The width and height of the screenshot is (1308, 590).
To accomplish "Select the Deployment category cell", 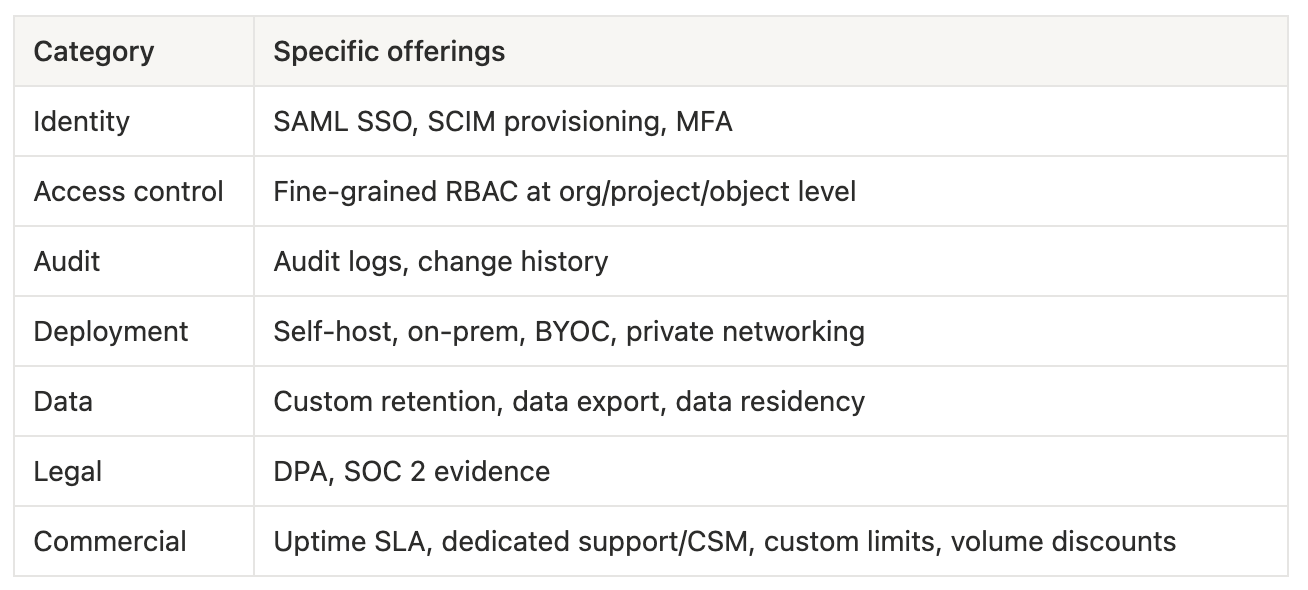I will [x=134, y=331].
